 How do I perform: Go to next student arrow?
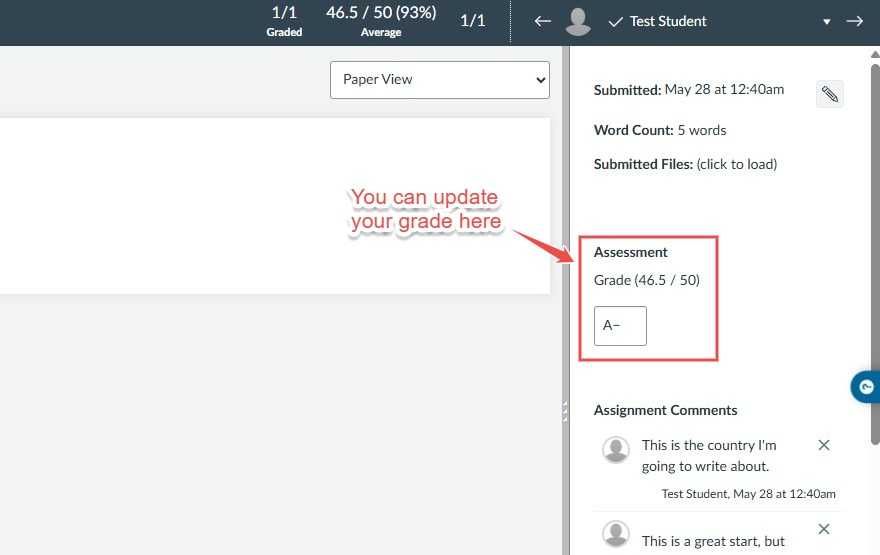[x=855, y=21]
